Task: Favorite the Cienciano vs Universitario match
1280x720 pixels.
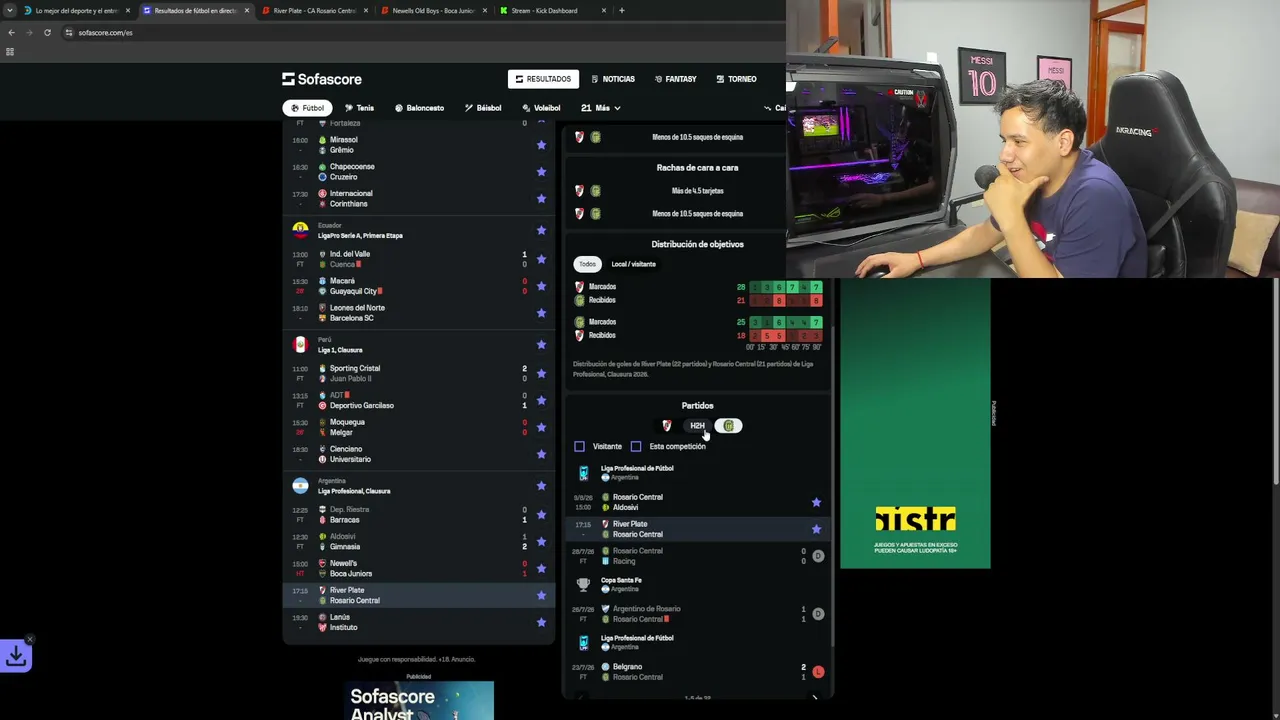Action: coord(541,454)
